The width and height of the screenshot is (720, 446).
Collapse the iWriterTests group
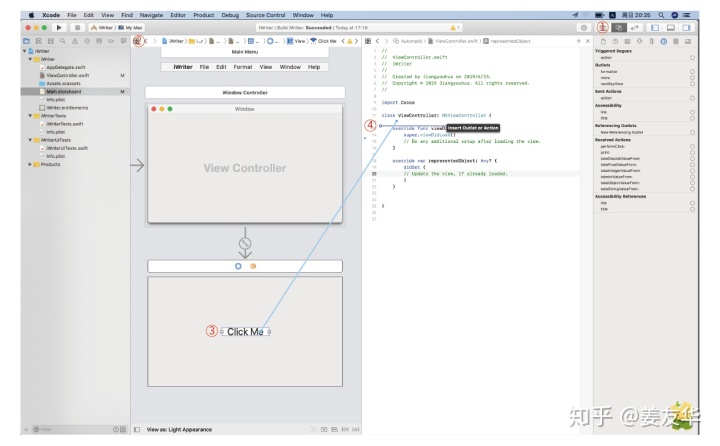click(x=30, y=116)
